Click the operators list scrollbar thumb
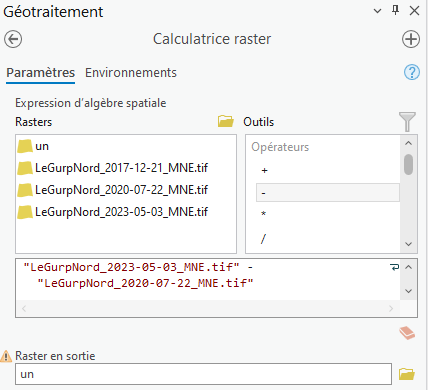This screenshot has height=390, width=428. (x=408, y=164)
